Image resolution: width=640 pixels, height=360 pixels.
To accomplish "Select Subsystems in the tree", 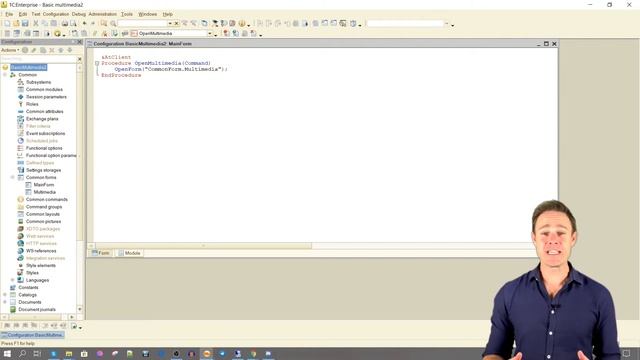I will [x=38, y=82].
